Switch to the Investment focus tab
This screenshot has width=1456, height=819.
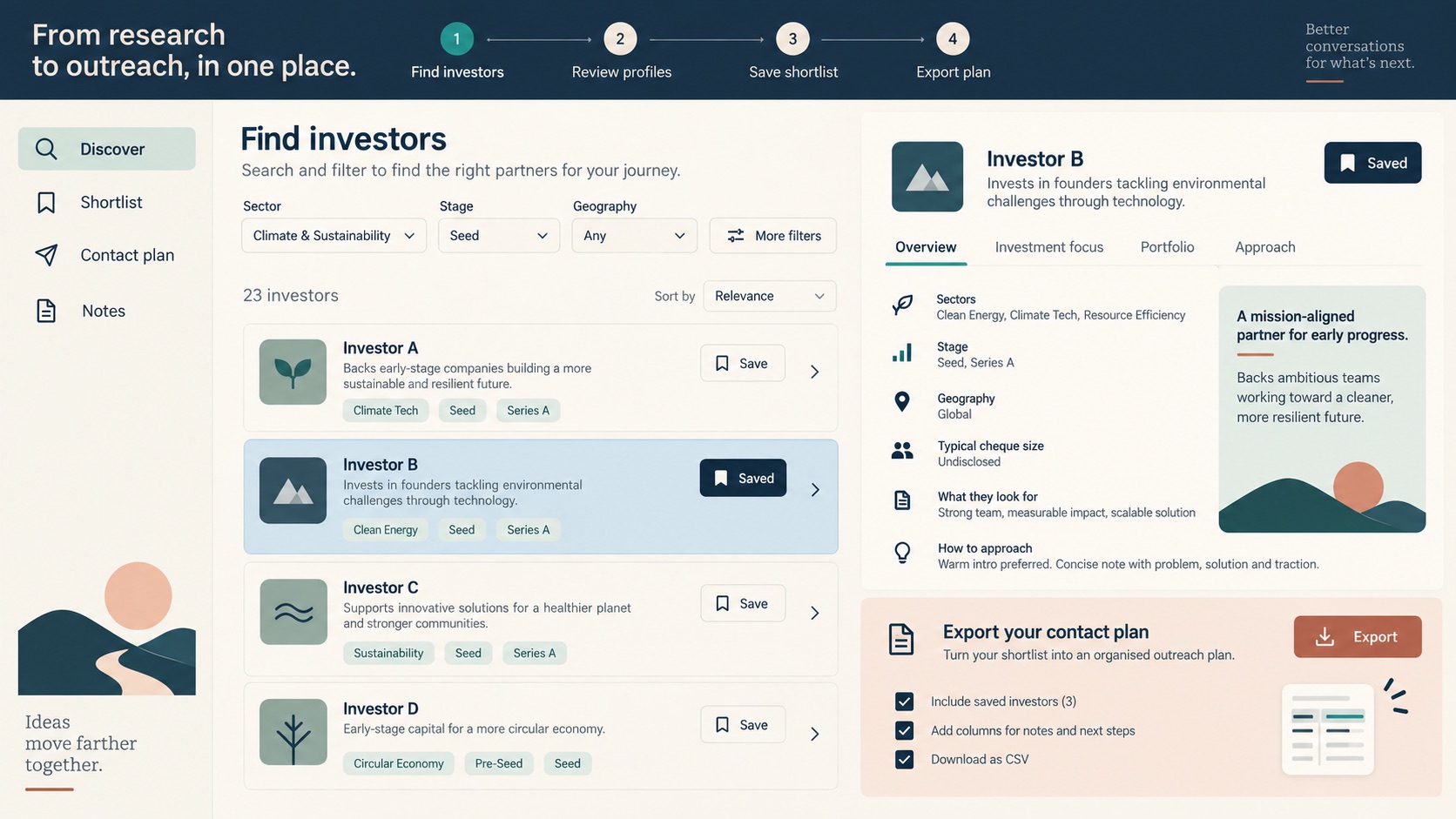pyautogui.click(x=1049, y=247)
